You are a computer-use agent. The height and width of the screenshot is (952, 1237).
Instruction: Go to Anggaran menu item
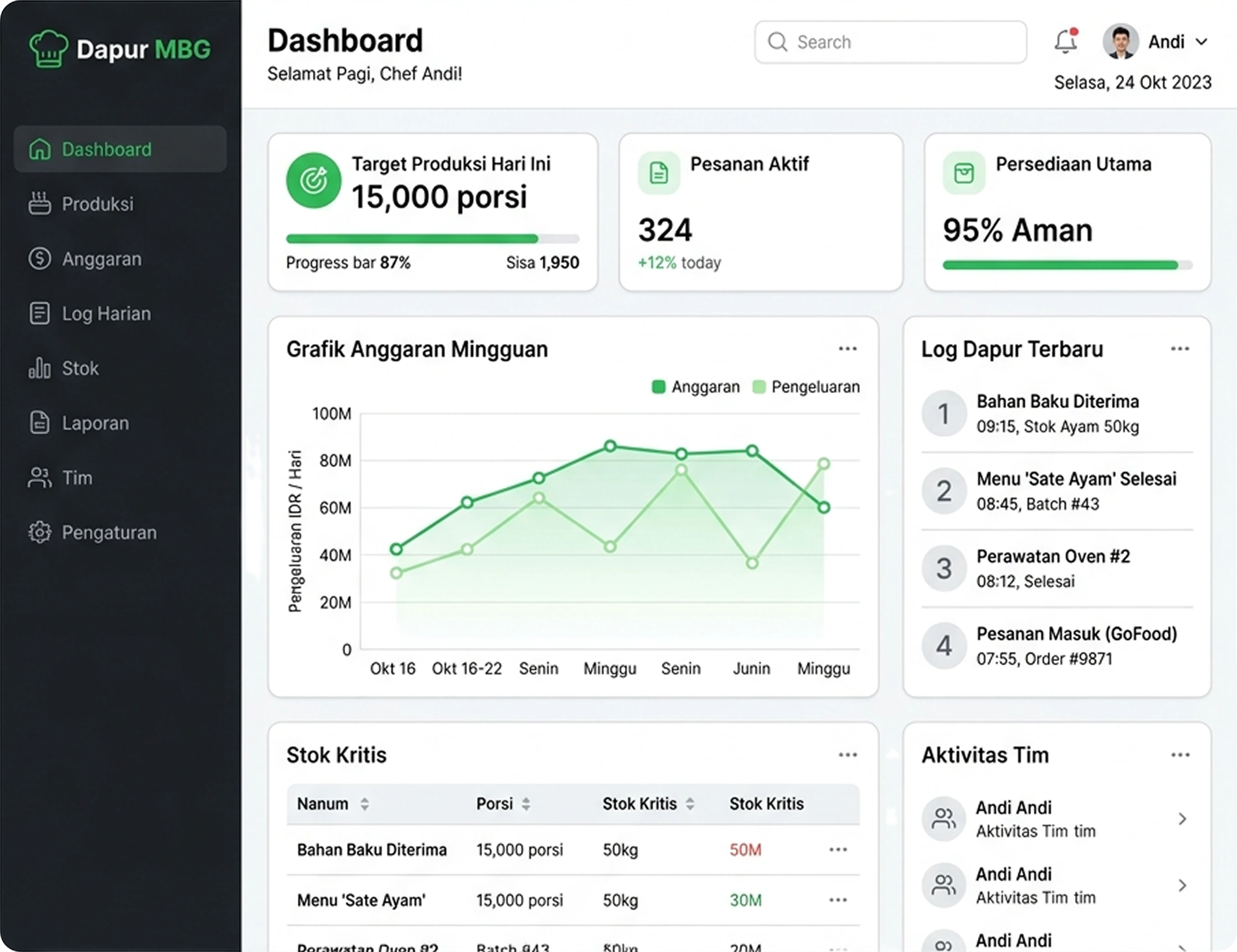pyautogui.click(x=120, y=259)
